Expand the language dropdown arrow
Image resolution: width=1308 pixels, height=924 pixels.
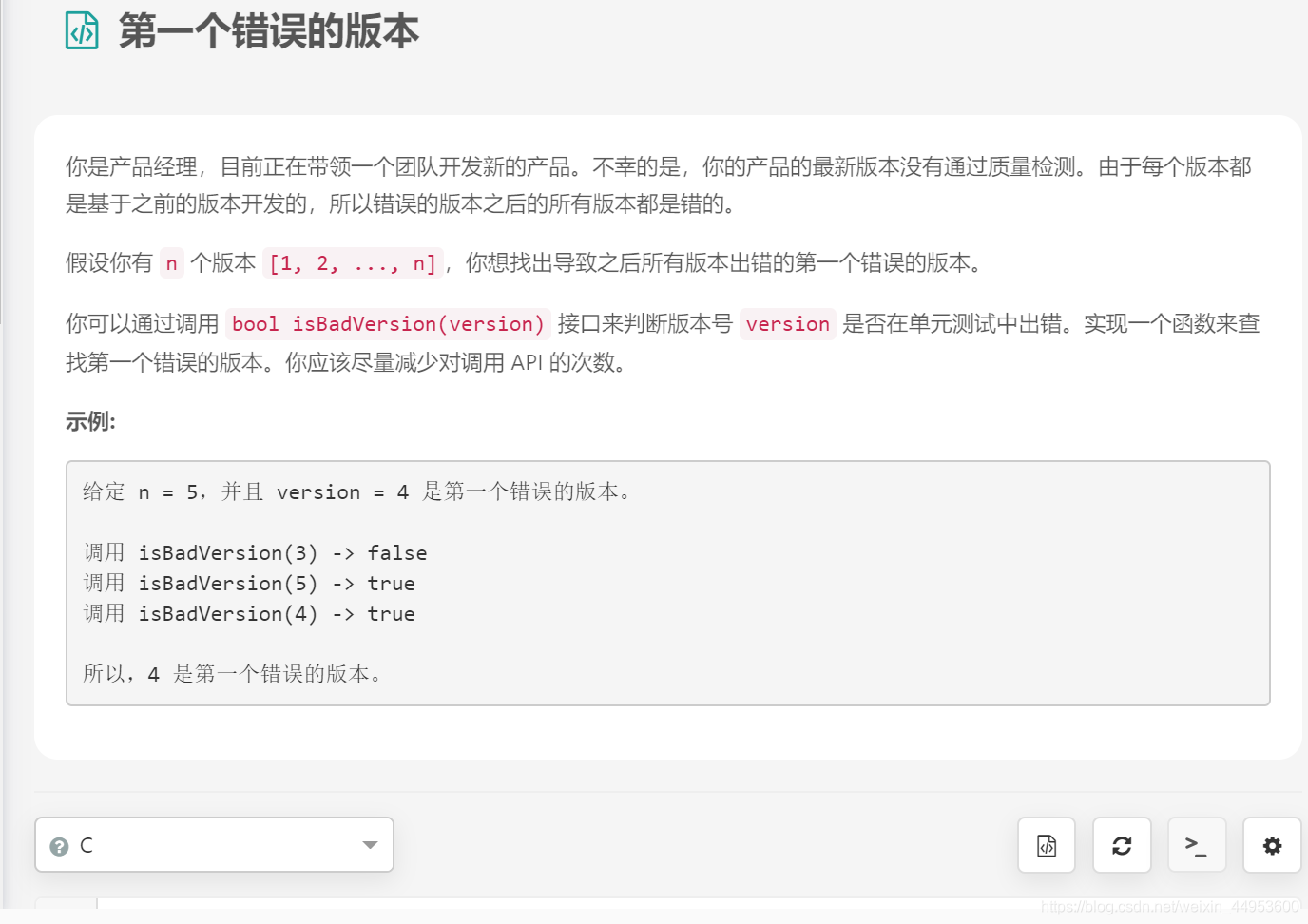(370, 845)
